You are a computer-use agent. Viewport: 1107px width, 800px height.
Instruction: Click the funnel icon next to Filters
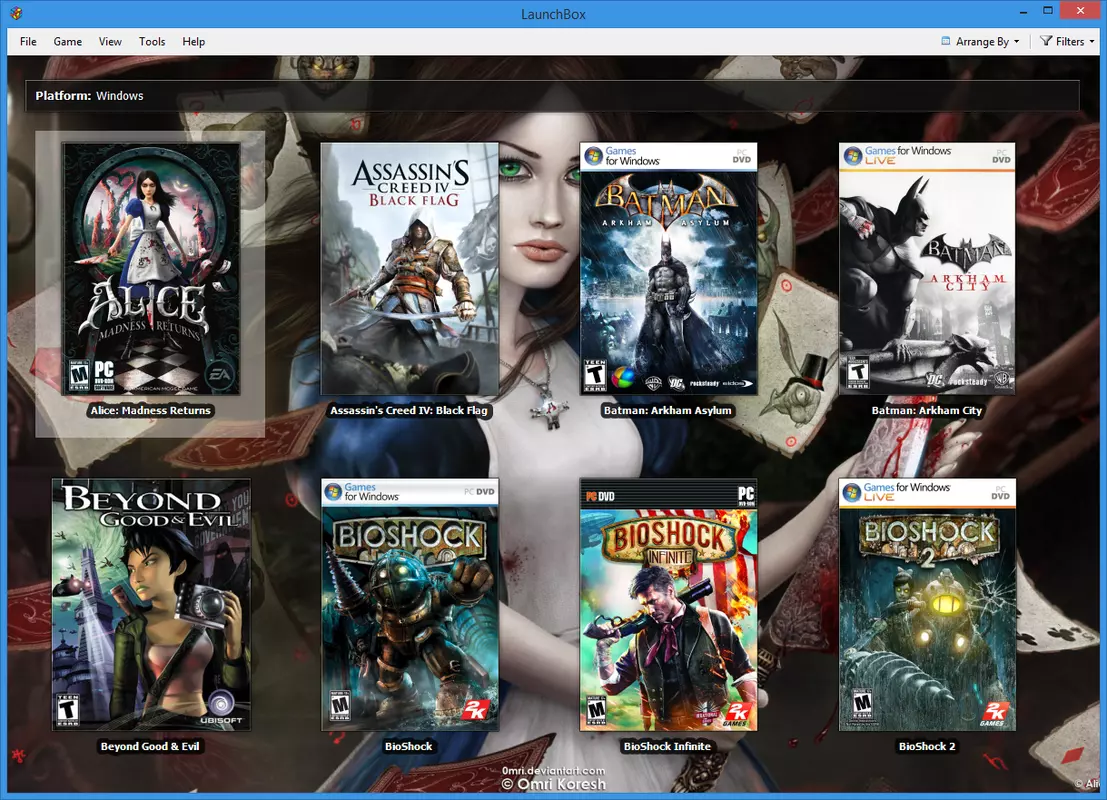pos(1046,41)
